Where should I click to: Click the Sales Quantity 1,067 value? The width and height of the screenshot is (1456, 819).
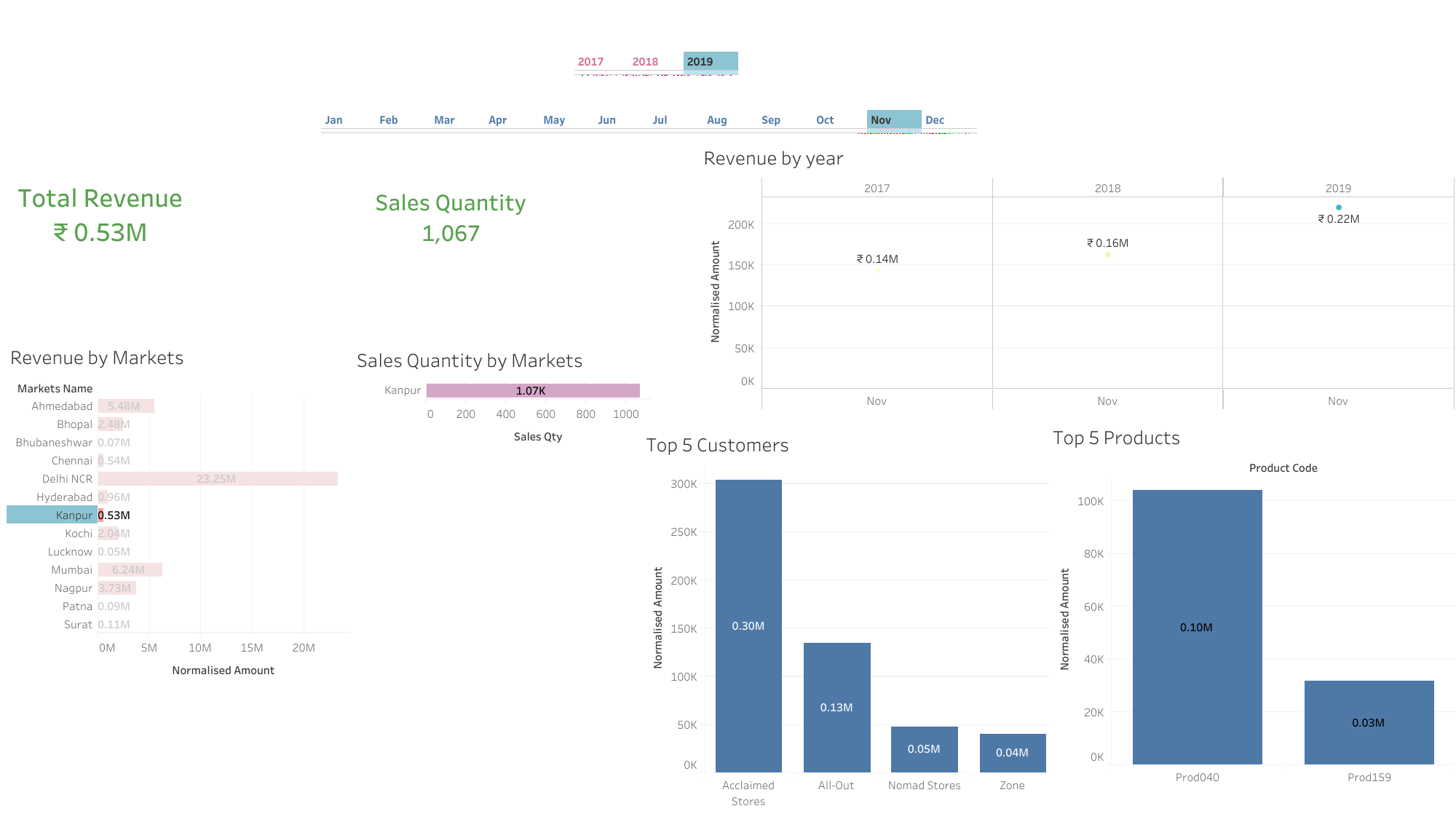(x=451, y=234)
